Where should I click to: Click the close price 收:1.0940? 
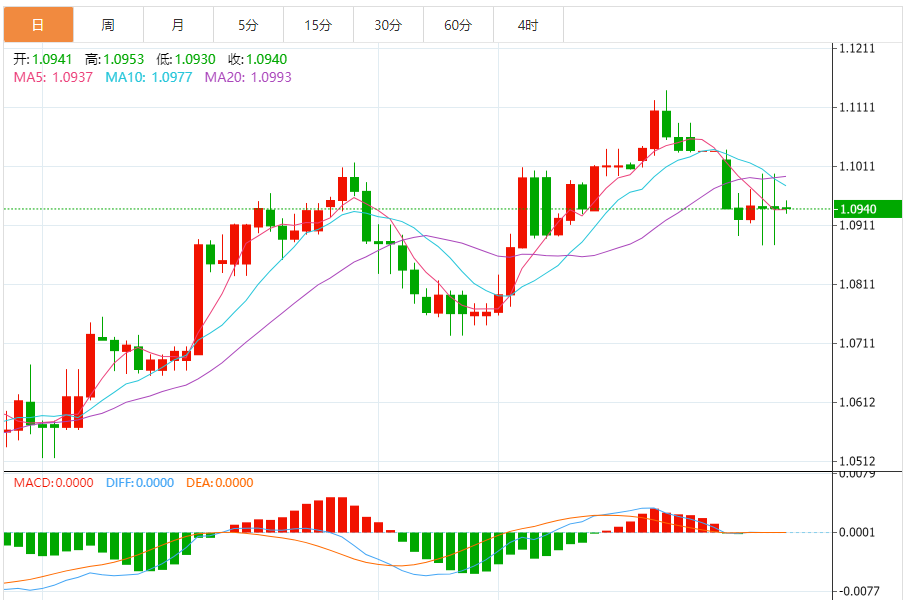(257, 59)
